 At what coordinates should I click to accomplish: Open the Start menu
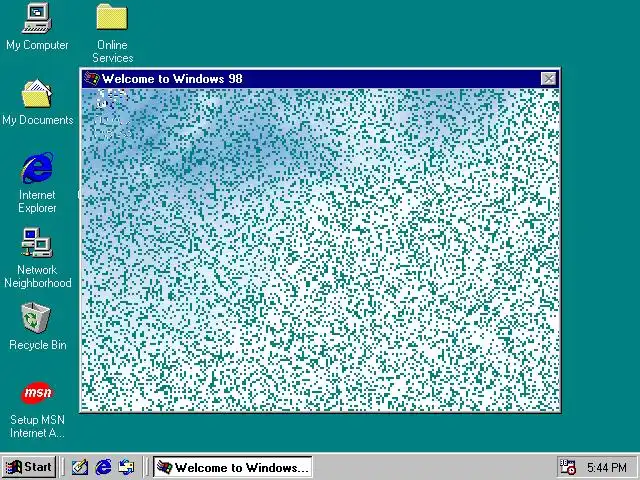point(29,467)
